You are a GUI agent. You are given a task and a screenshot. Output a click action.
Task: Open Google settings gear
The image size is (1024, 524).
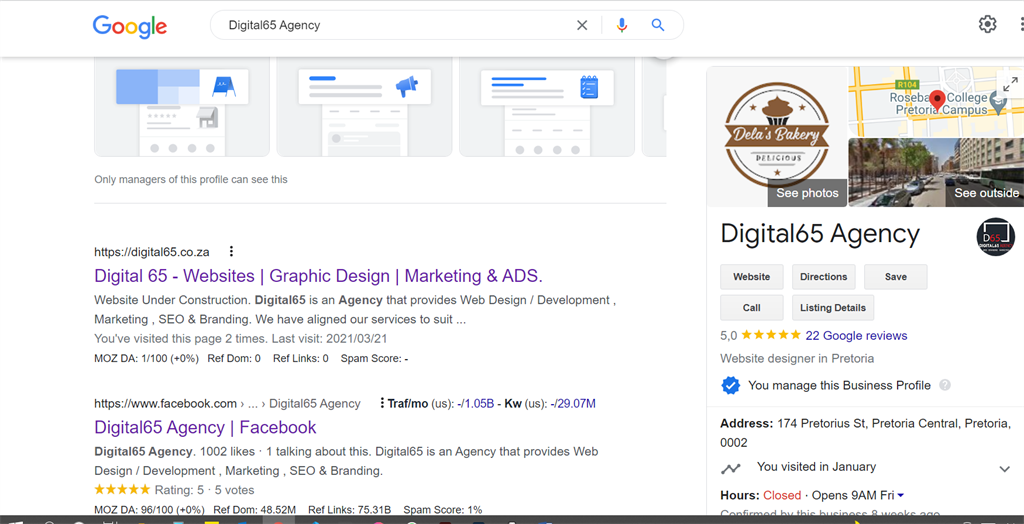[987, 25]
